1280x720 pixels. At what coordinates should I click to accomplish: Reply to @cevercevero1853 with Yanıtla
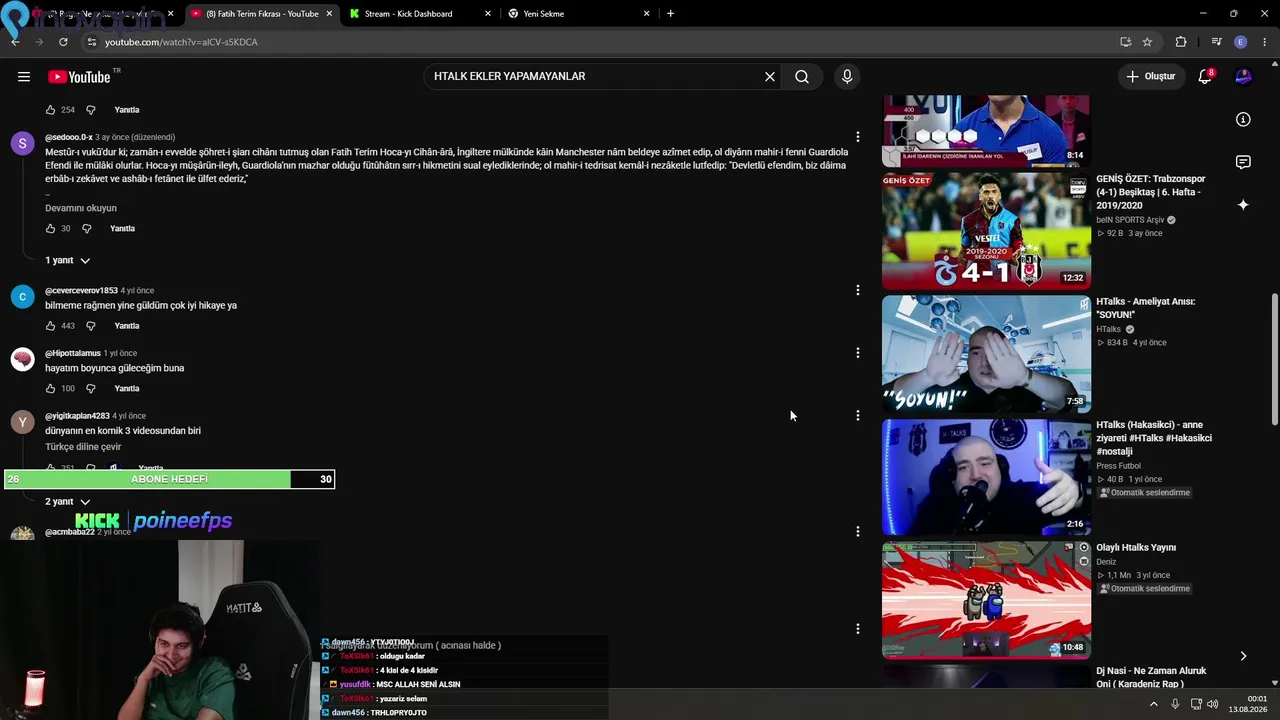(127, 326)
